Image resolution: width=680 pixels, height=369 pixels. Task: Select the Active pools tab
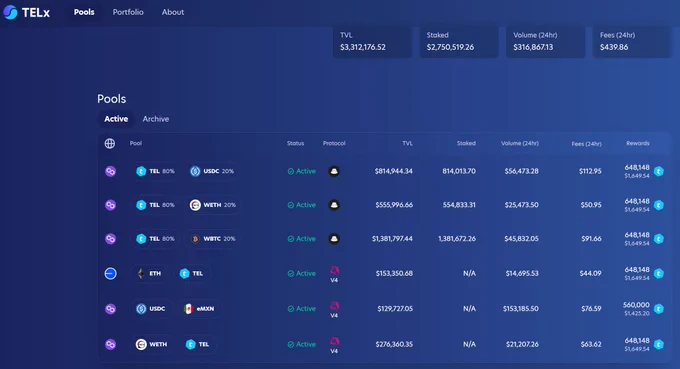116,119
